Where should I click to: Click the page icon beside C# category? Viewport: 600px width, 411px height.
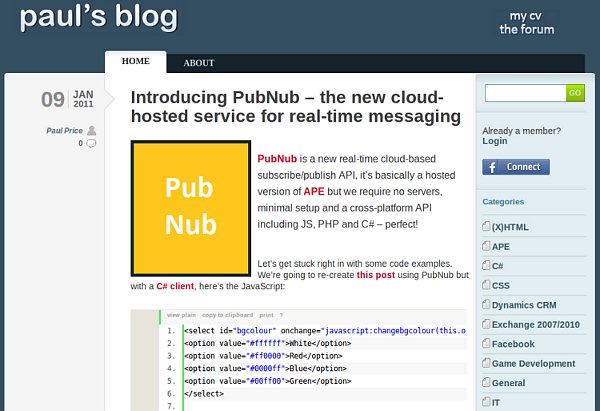point(486,265)
